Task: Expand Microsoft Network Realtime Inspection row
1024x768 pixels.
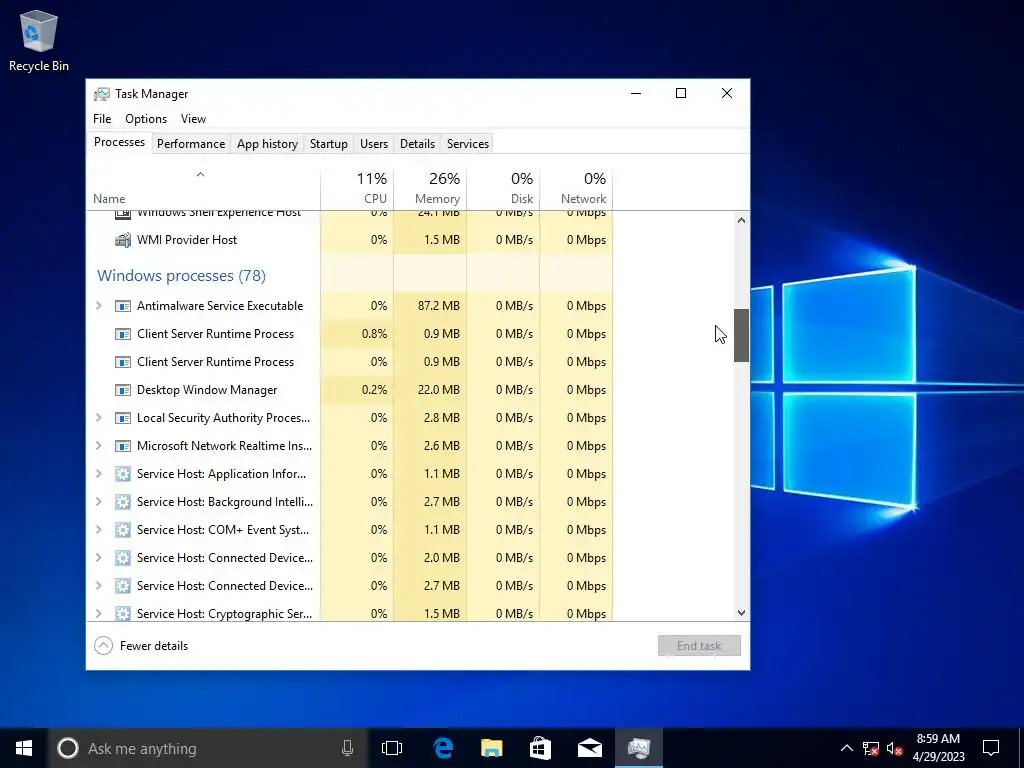Action: click(x=99, y=446)
